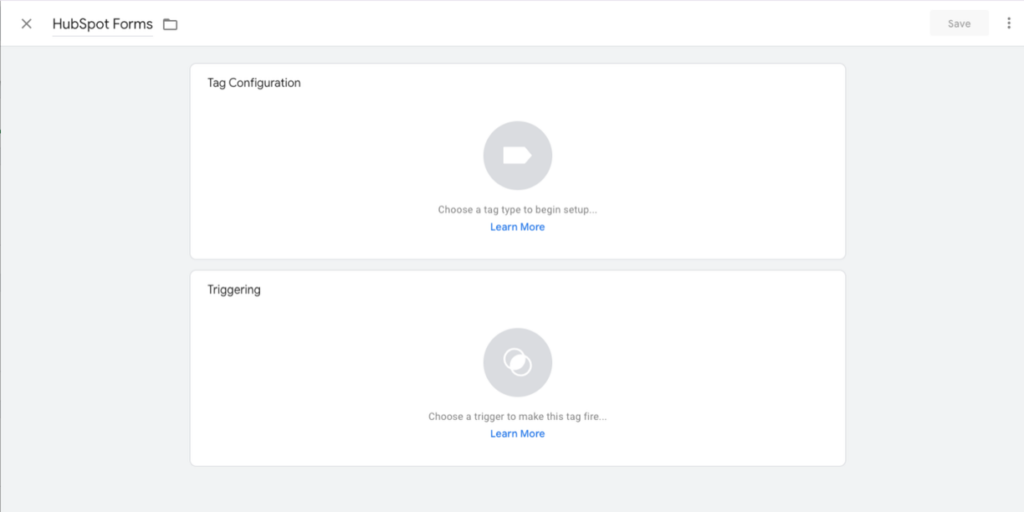The width and height of the screenshot is (1024, 512).
Task: Click 'Choose a trigger to make this tag fire' text
Action: [x=517, y=417]
